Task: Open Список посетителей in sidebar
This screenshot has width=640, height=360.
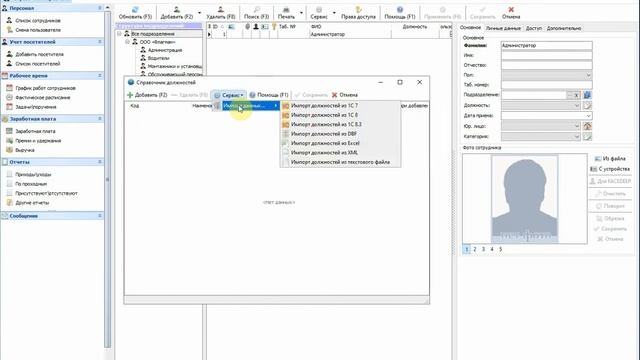Action: click(x=38, y=64)
